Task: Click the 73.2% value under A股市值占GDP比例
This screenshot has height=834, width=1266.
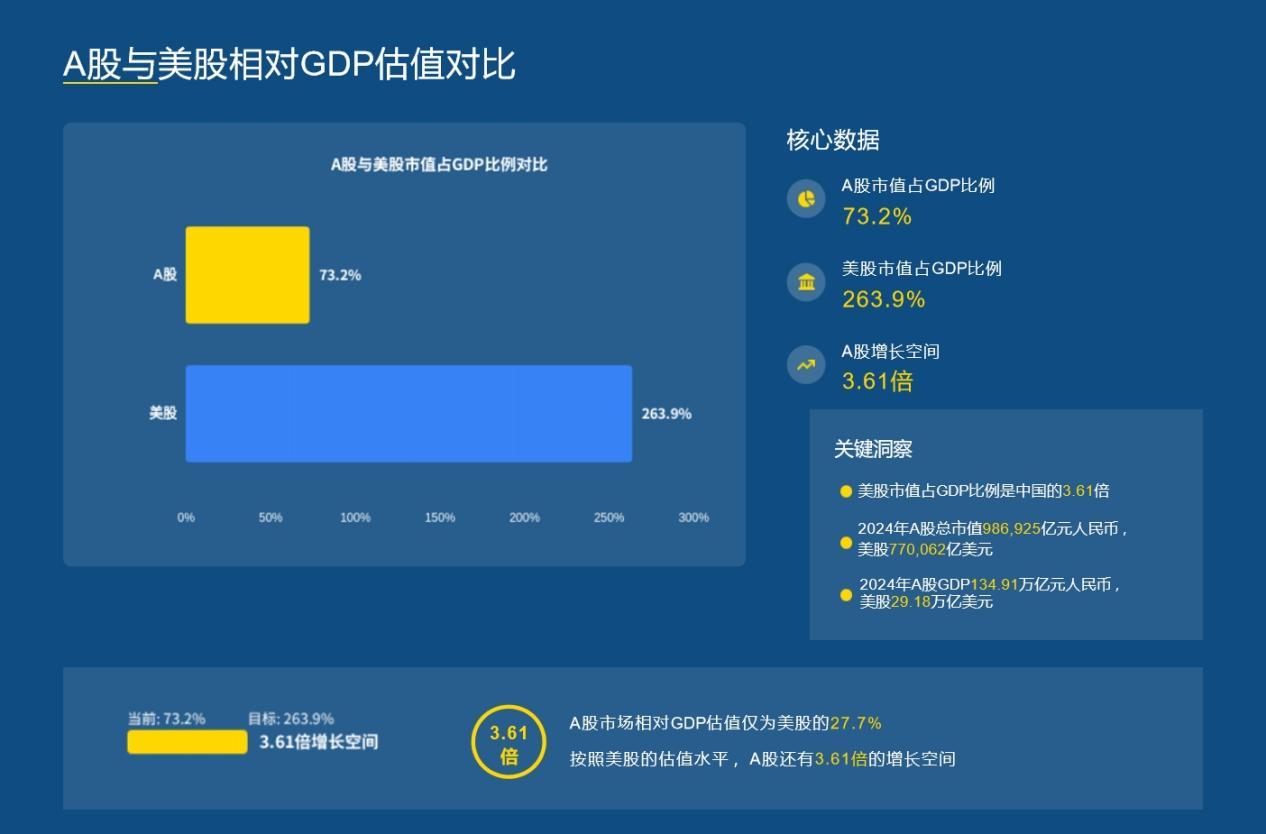Action: click(877, 216)
